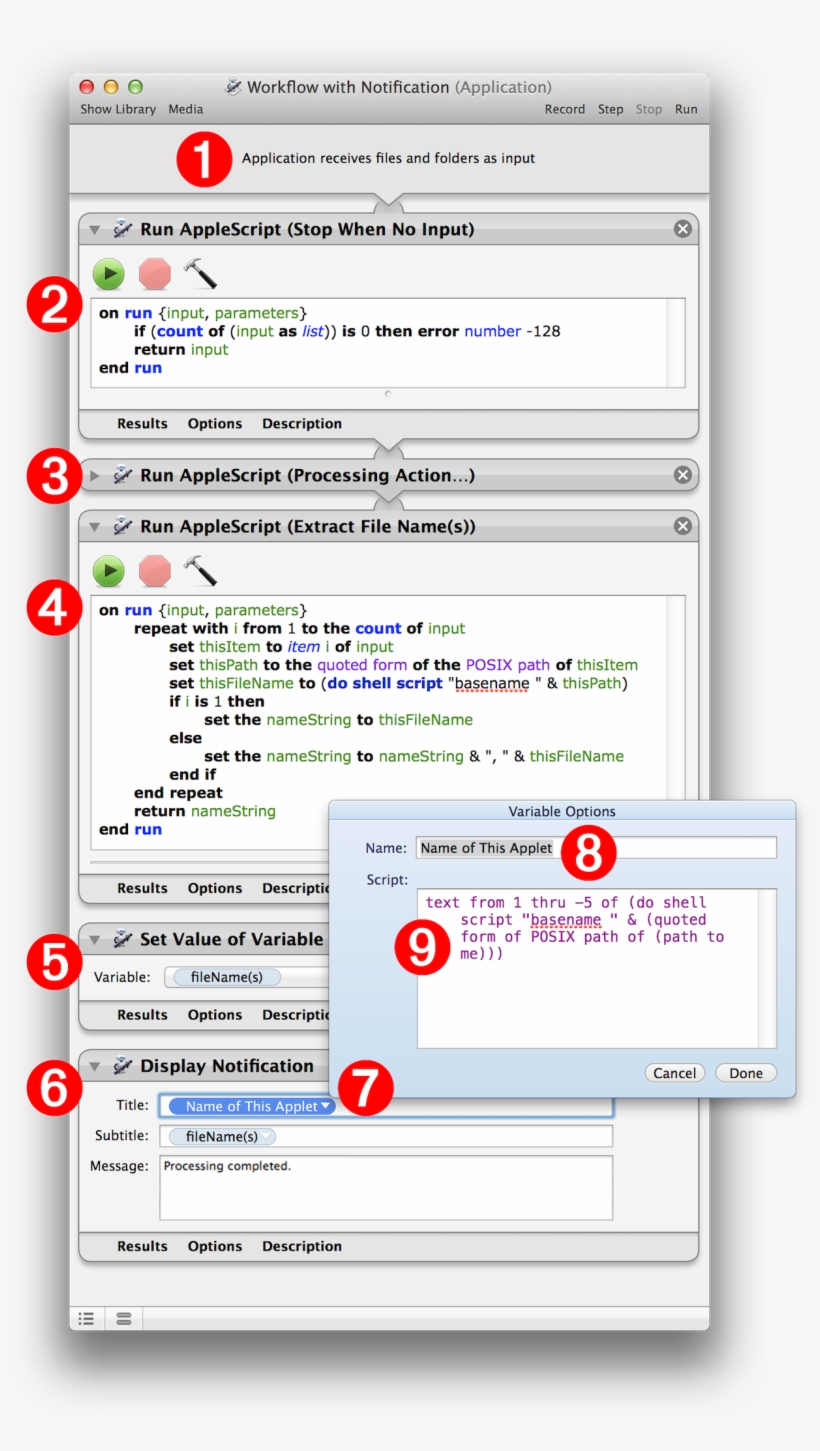The image size is (820, 1451).
Task: Remove the Stop When No Input action
Action: [683, 229]
